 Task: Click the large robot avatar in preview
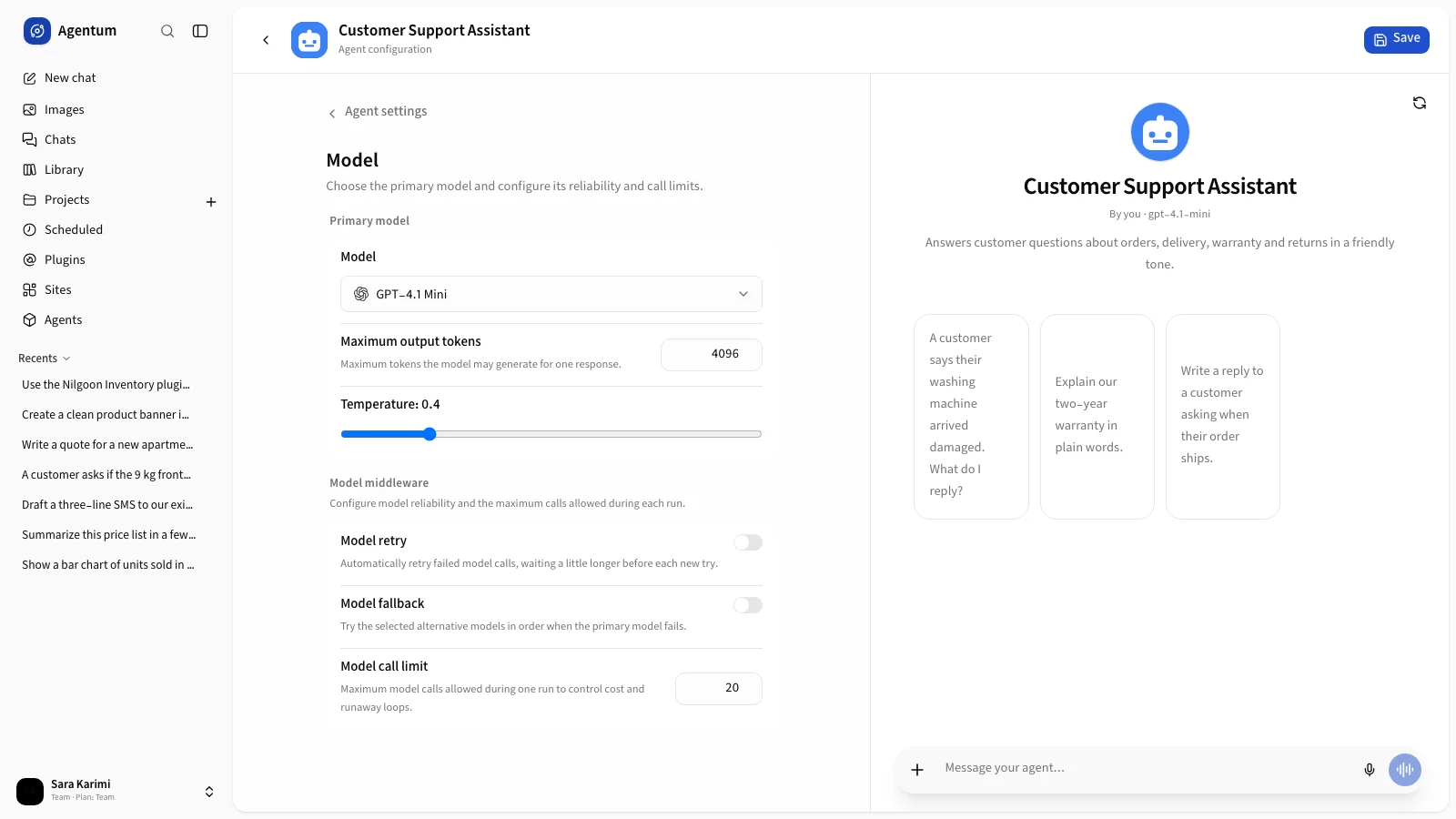click(x=1160, y=132)
